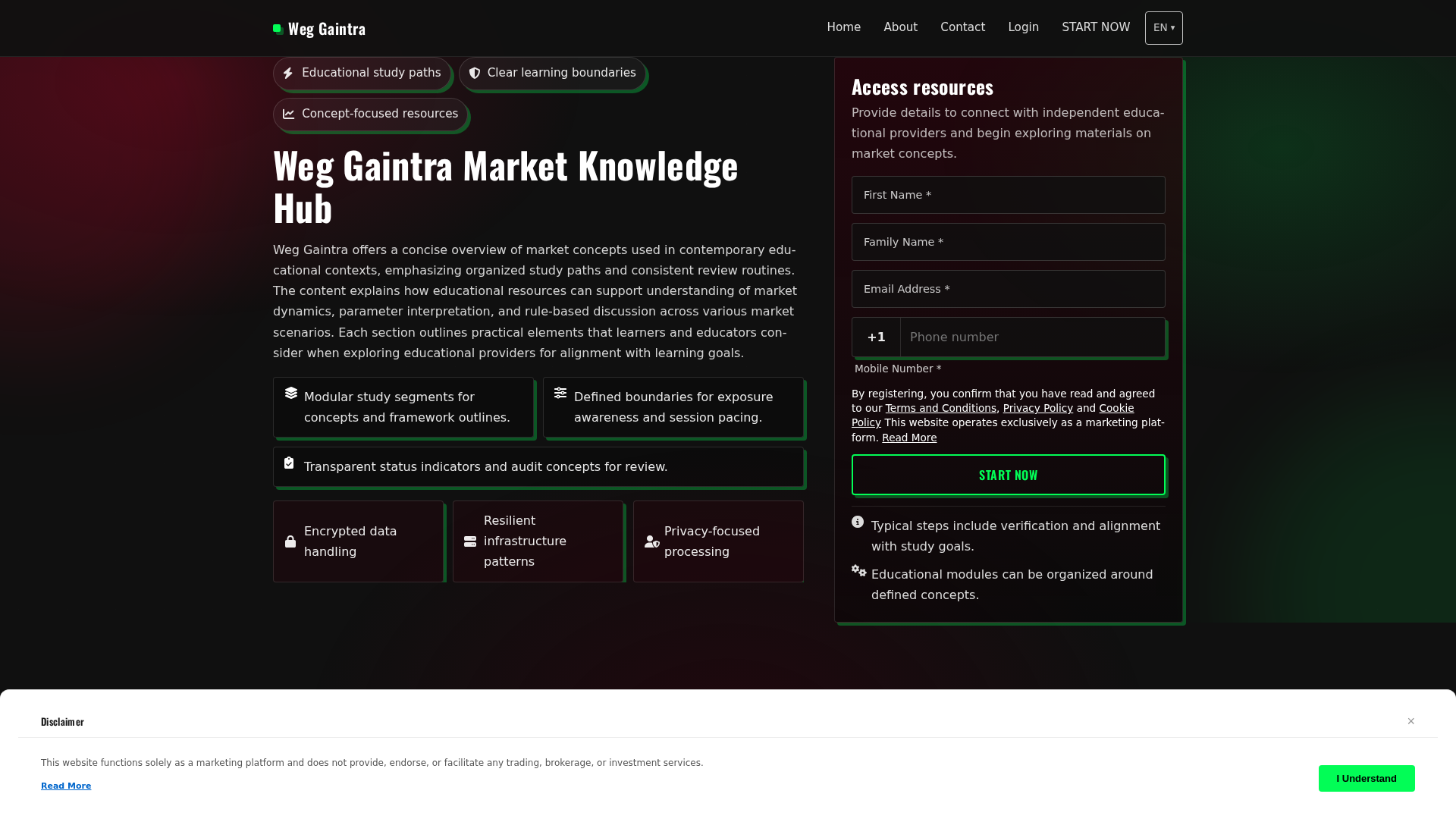The width and height of the screenshot is (1456, 819).
Task: Click the Defined boundaries for exposure card
Action: point(673,407)
